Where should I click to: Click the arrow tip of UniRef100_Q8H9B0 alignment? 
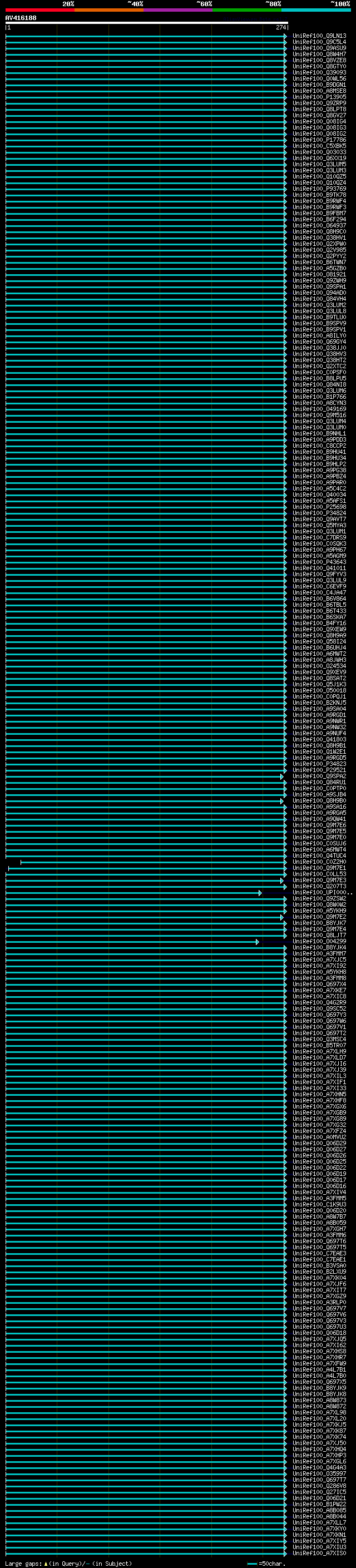tap(282, 801)
